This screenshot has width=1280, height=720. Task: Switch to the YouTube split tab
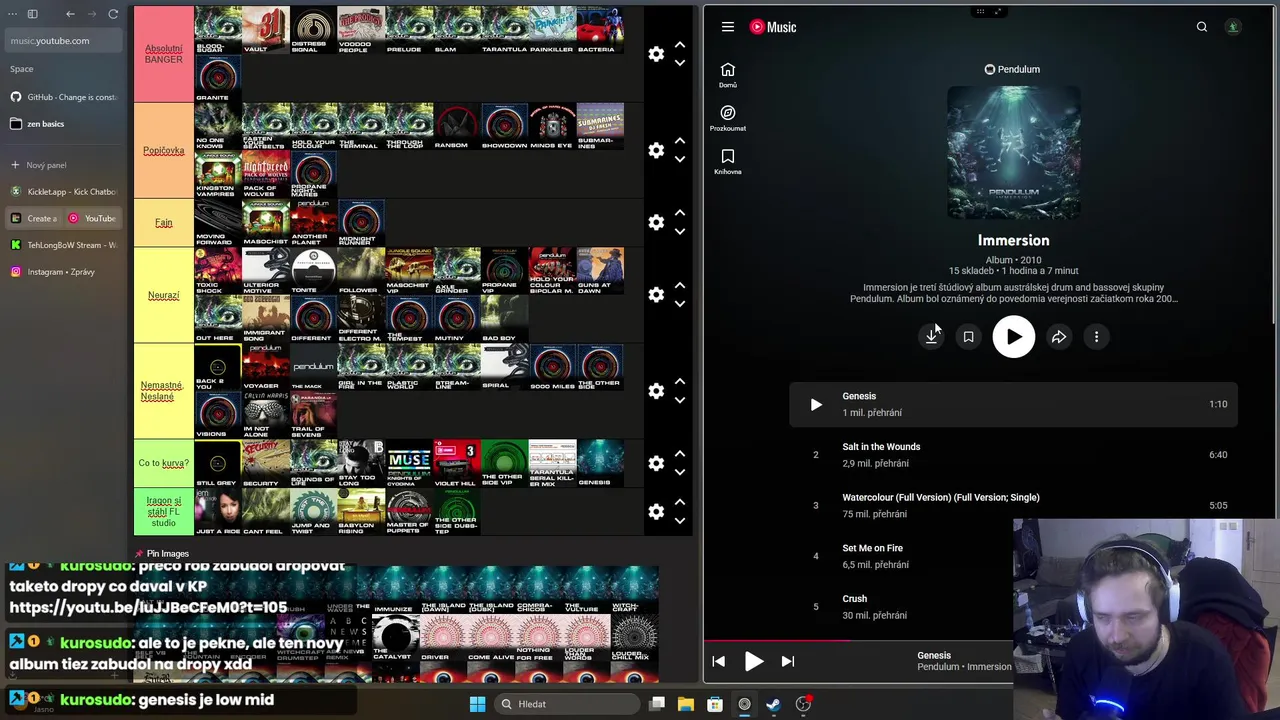click(x=93, y=218)
